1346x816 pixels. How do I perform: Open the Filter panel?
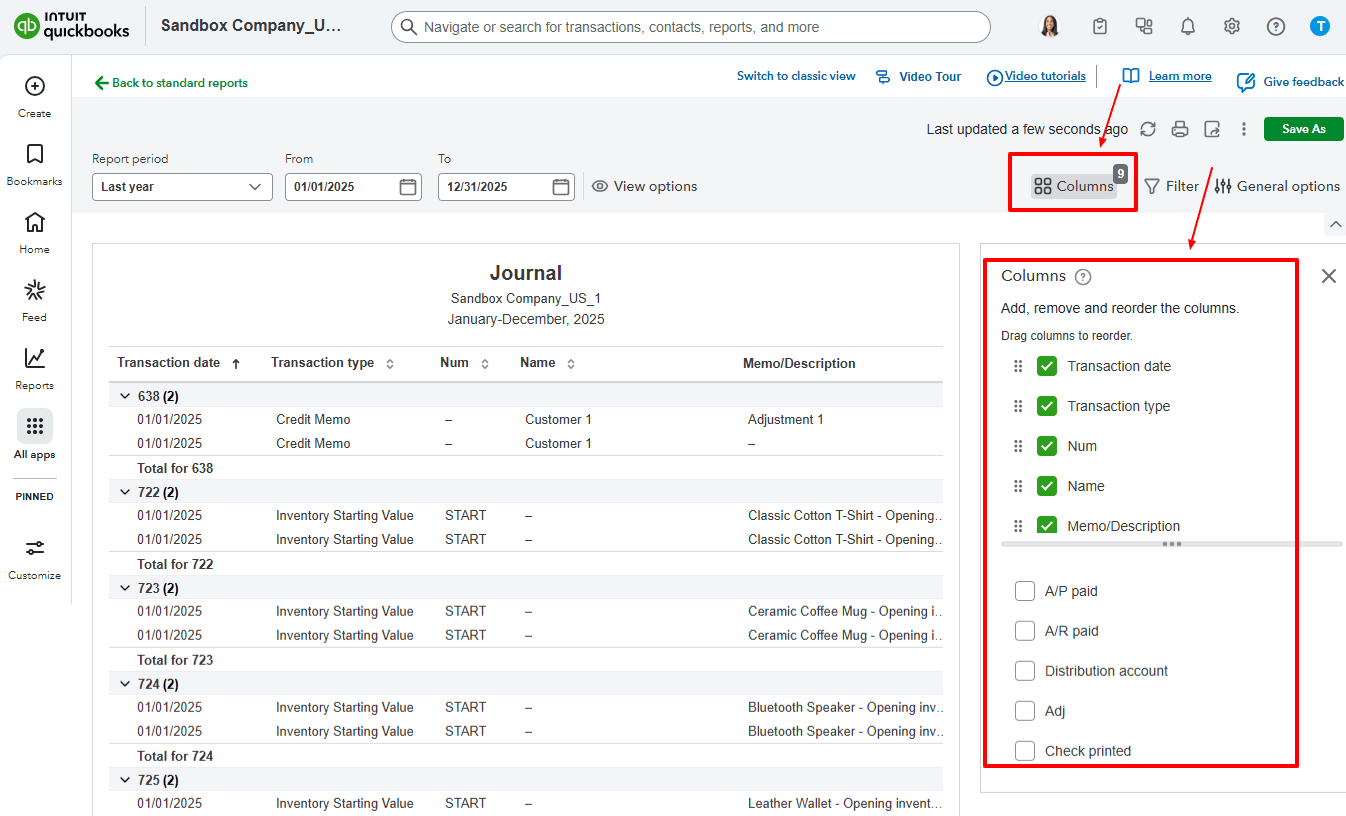pyautogui.click(x=1171, y=186)
